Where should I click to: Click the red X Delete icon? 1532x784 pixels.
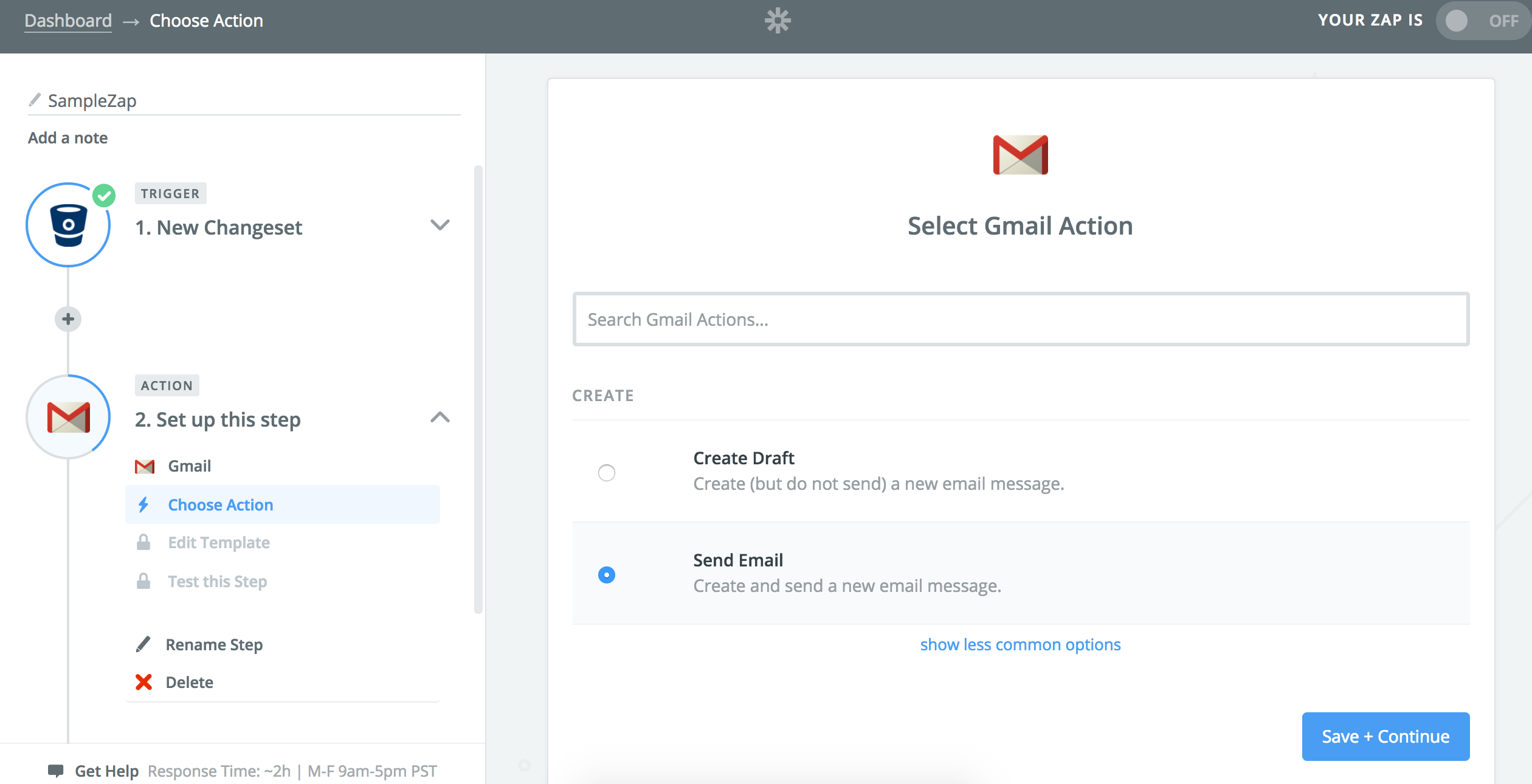[143, 682]
